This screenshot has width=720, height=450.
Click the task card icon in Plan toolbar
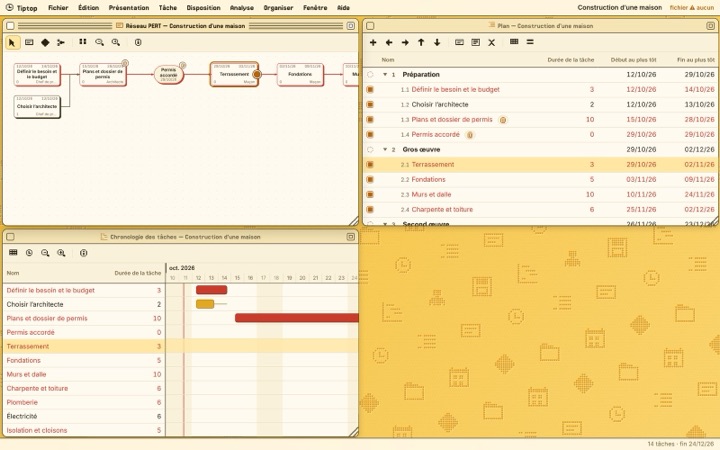point(459,42)
